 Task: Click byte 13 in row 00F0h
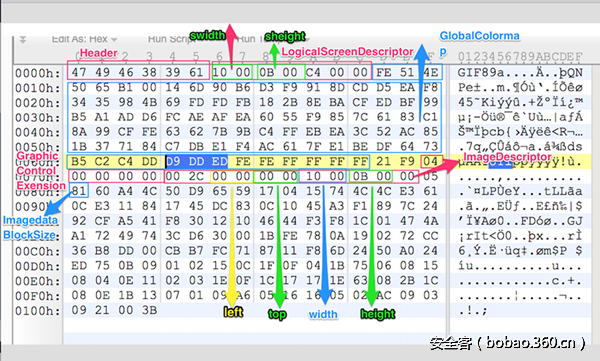coord(149,295)
